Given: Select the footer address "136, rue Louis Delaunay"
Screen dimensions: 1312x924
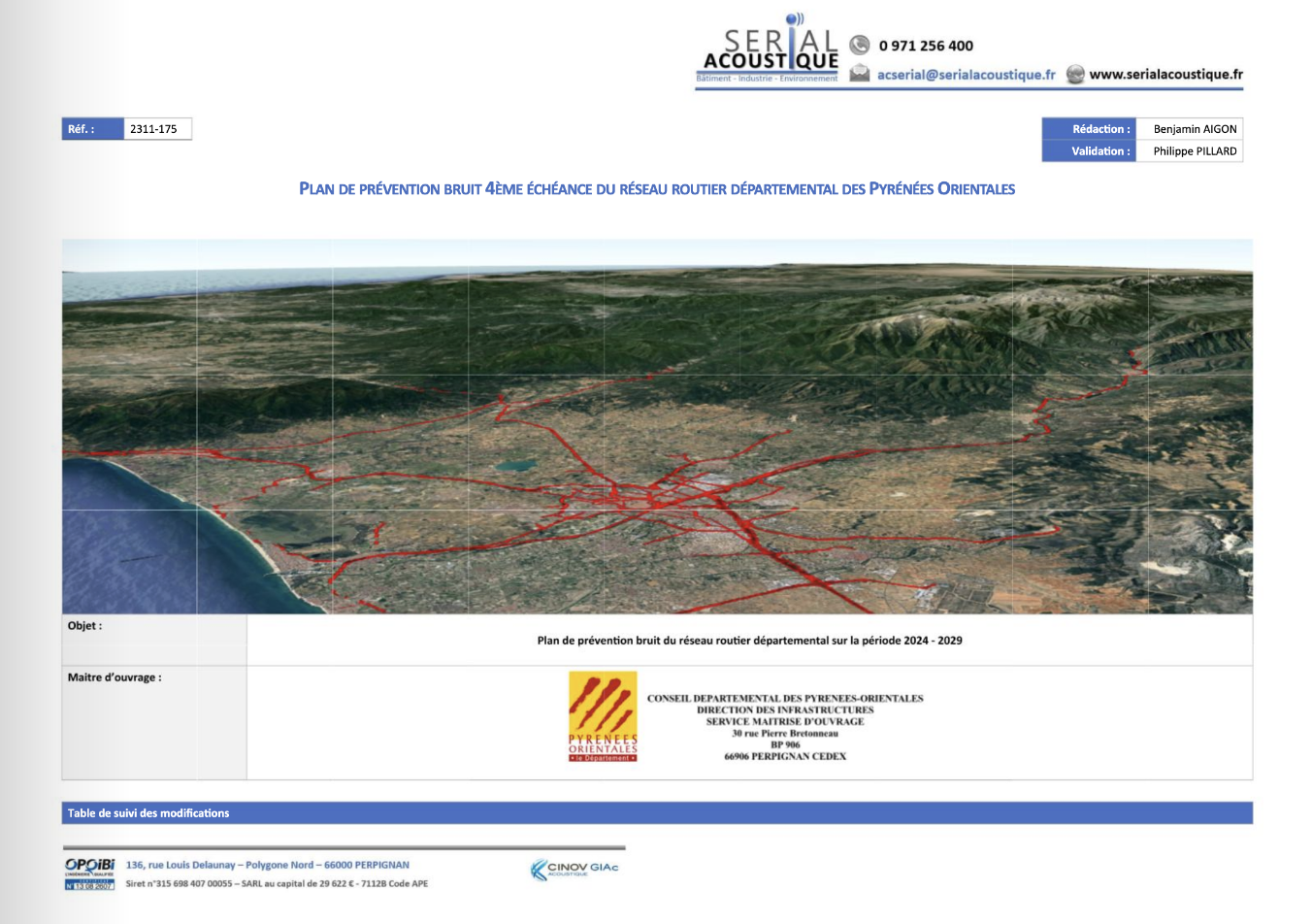Looking at the screenshot, I should tap(182, 865).
